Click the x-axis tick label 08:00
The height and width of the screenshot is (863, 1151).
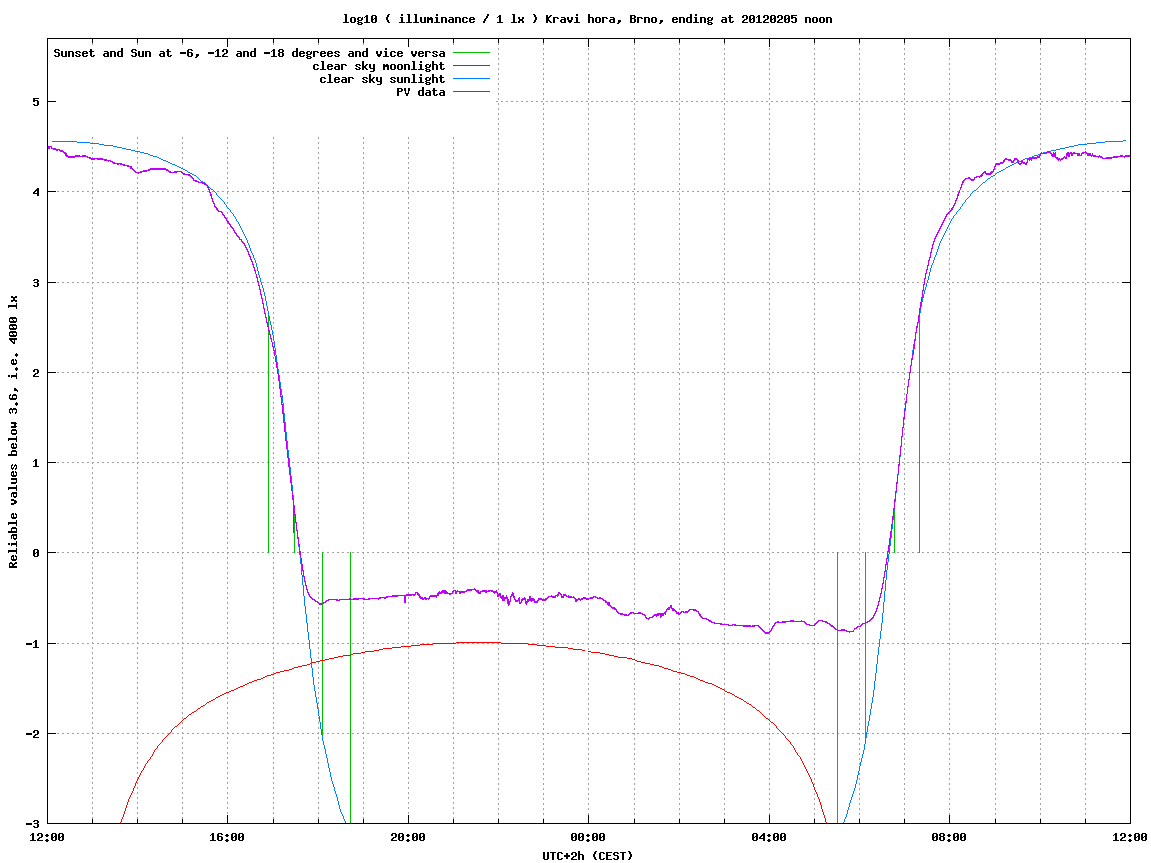coord(949,837)
